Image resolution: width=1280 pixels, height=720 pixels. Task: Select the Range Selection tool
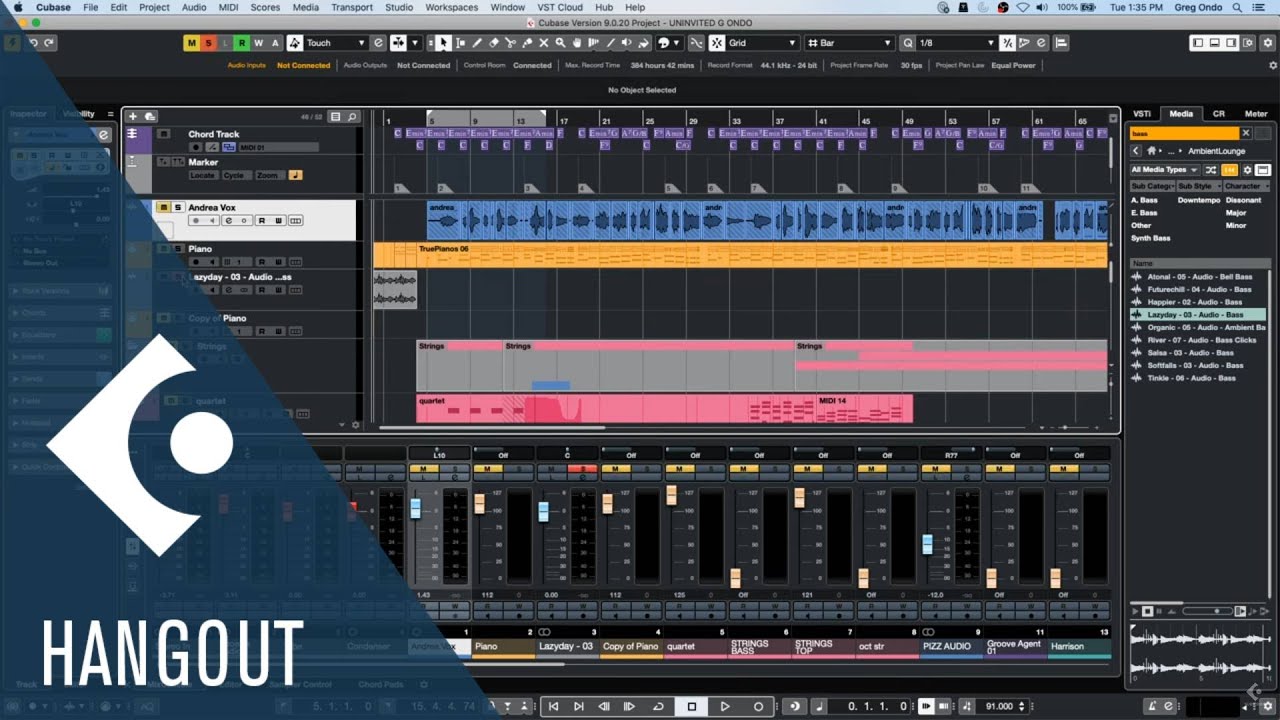(x=460, y=43)
